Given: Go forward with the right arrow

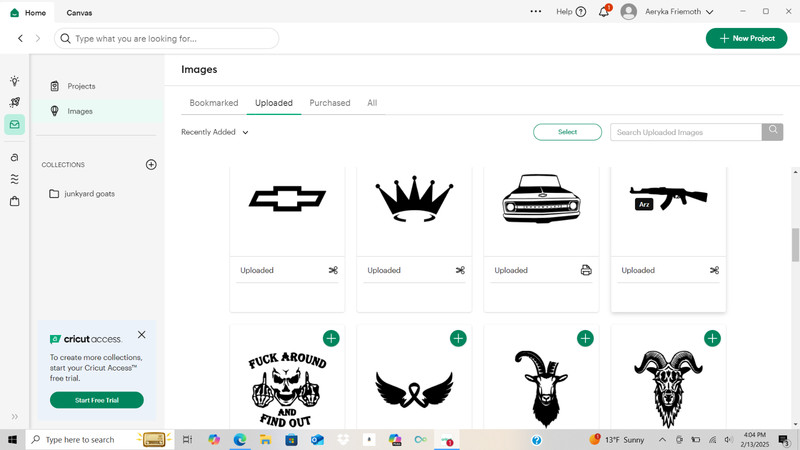Looking at the screenshot, I should (x=37, y=38).
